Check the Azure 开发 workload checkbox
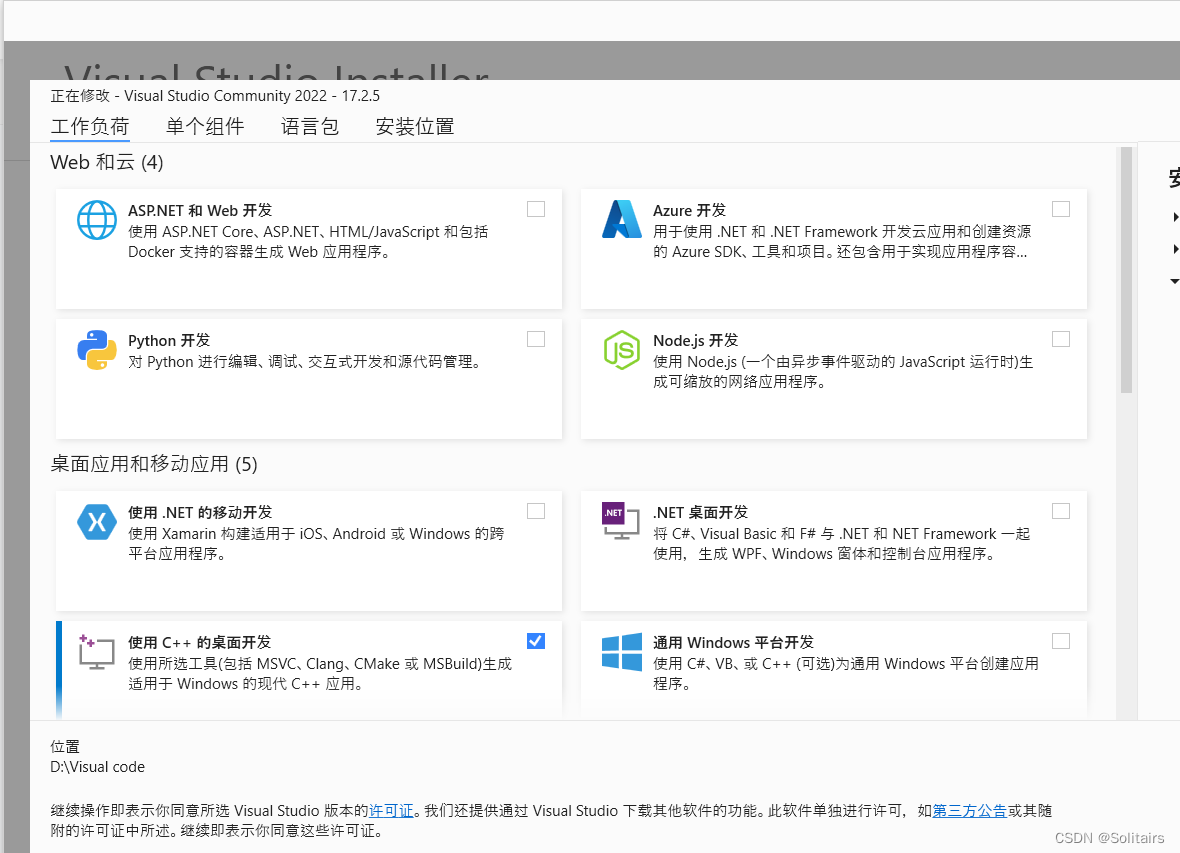Image resolution: width=1180 pixels, height=853 pixels. (x=1060, y=209)
